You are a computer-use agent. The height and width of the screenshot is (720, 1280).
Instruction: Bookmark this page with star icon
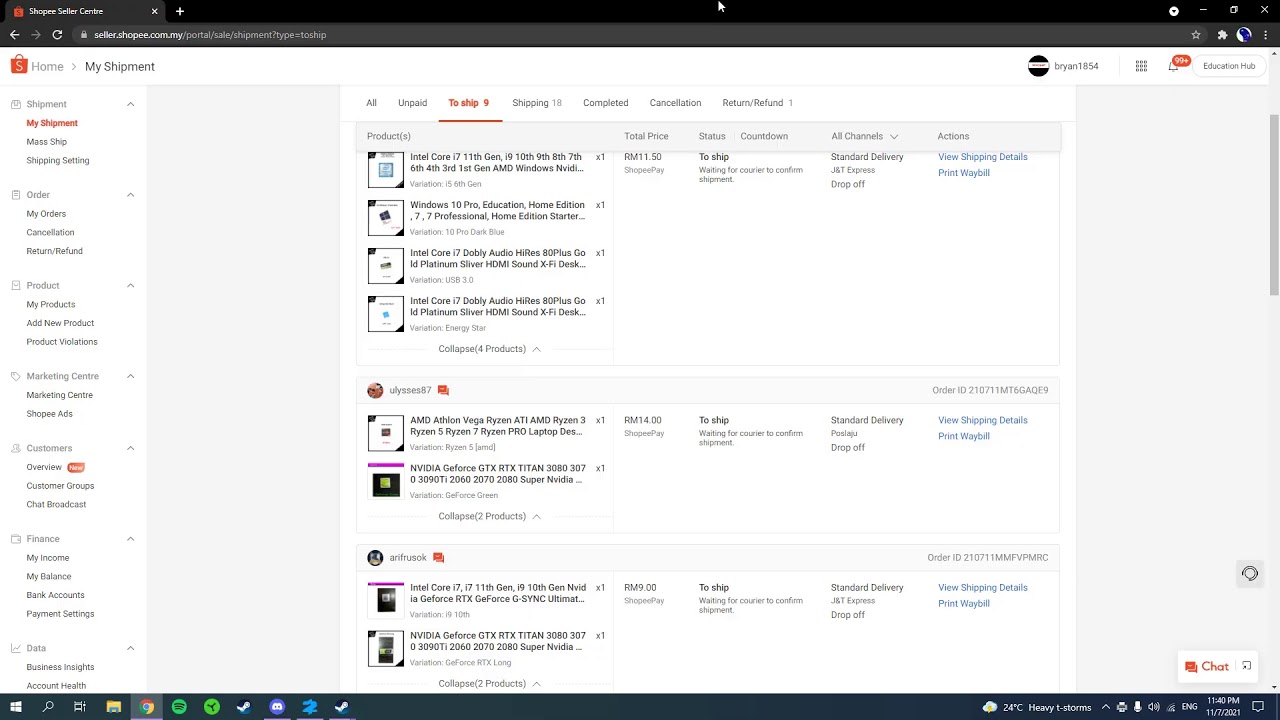click(1196, 35)
